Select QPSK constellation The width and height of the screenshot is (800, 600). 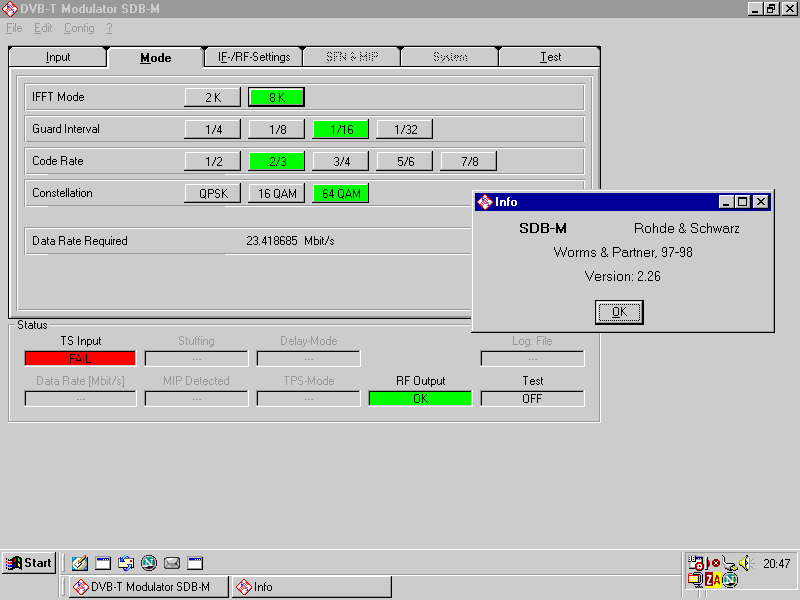[x=213, y=194]
